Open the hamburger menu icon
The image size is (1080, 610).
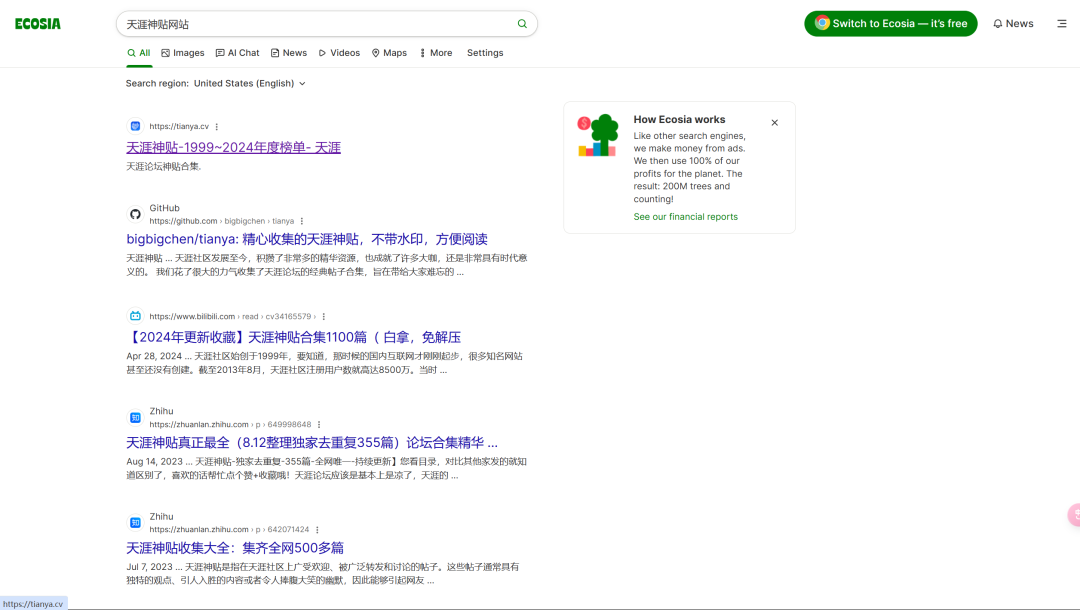click(x=1061, y=23)
